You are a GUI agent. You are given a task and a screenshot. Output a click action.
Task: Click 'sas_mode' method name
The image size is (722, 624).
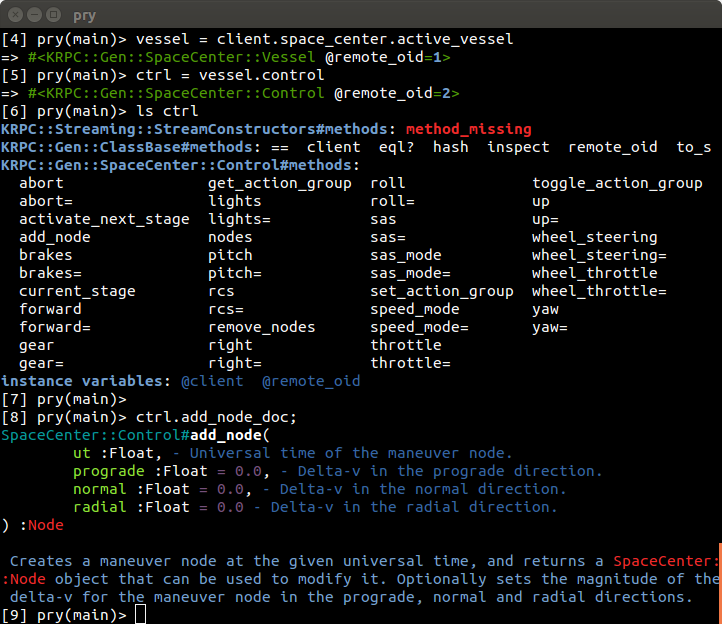(406, 255)
